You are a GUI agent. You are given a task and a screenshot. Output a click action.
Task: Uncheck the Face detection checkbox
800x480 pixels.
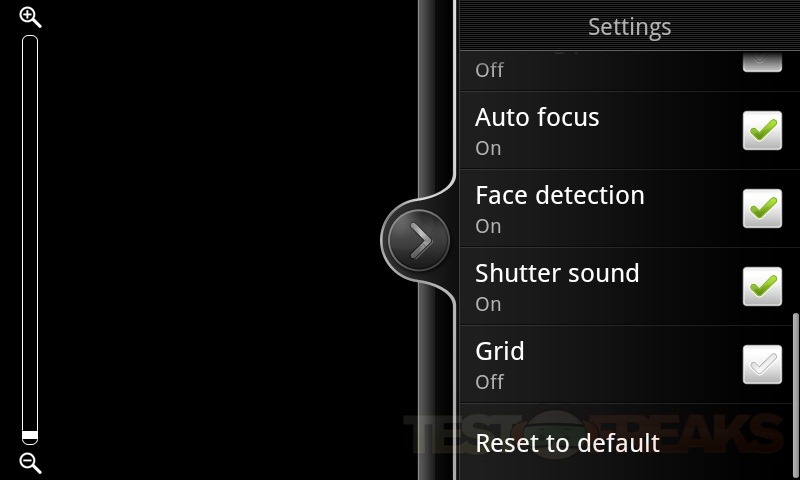click(x=762, y=209)
